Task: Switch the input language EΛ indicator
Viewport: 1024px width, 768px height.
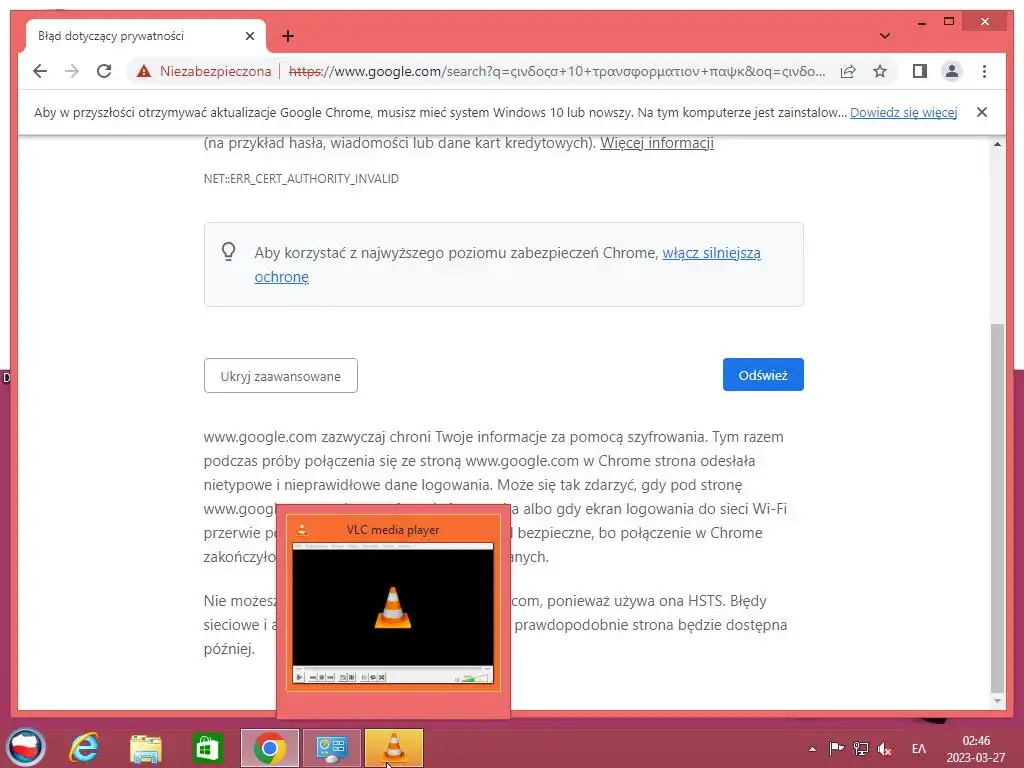Action: tap(918, 749)
